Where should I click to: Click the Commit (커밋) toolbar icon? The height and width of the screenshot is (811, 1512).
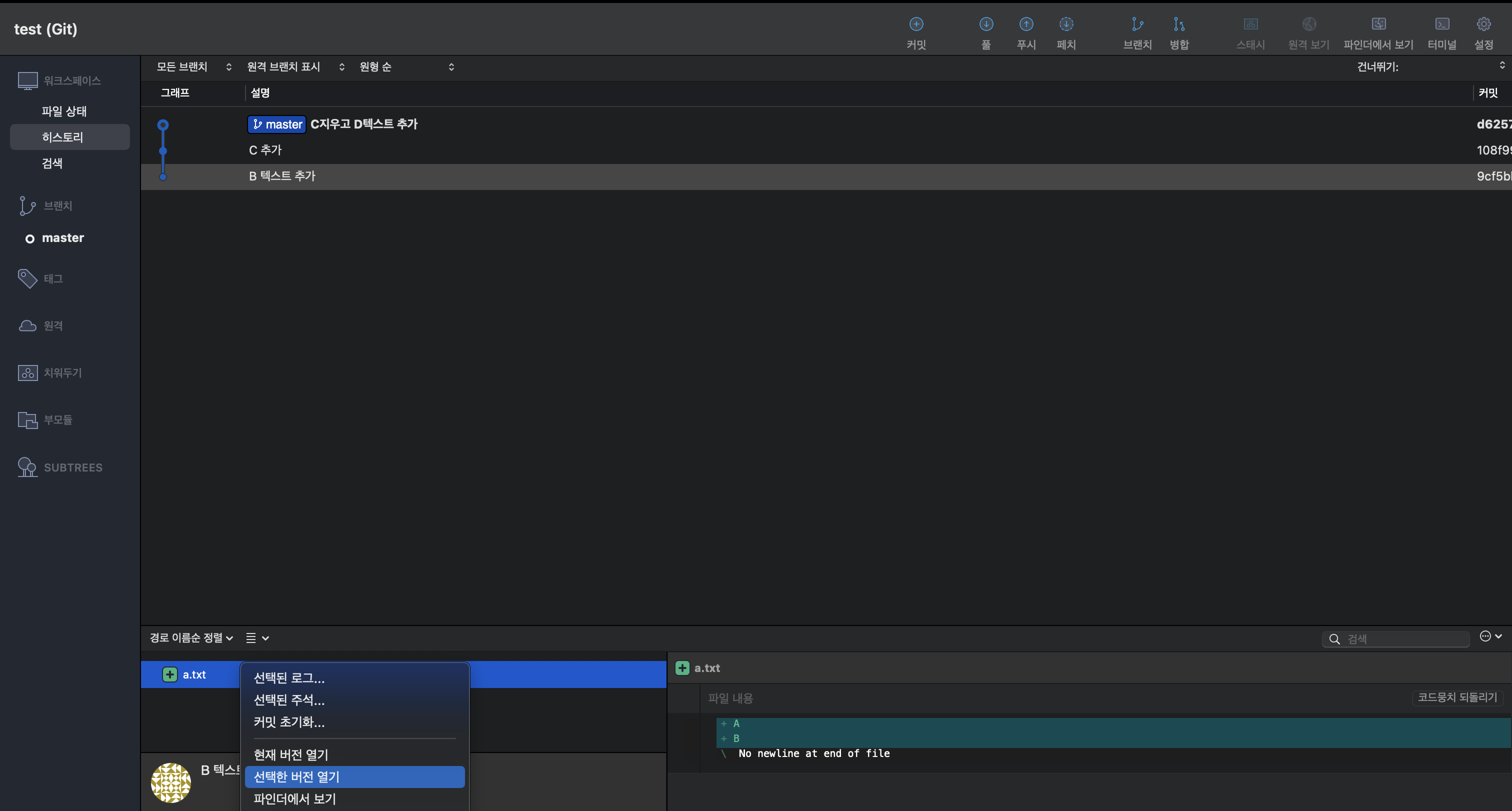[x=915, y=24]
